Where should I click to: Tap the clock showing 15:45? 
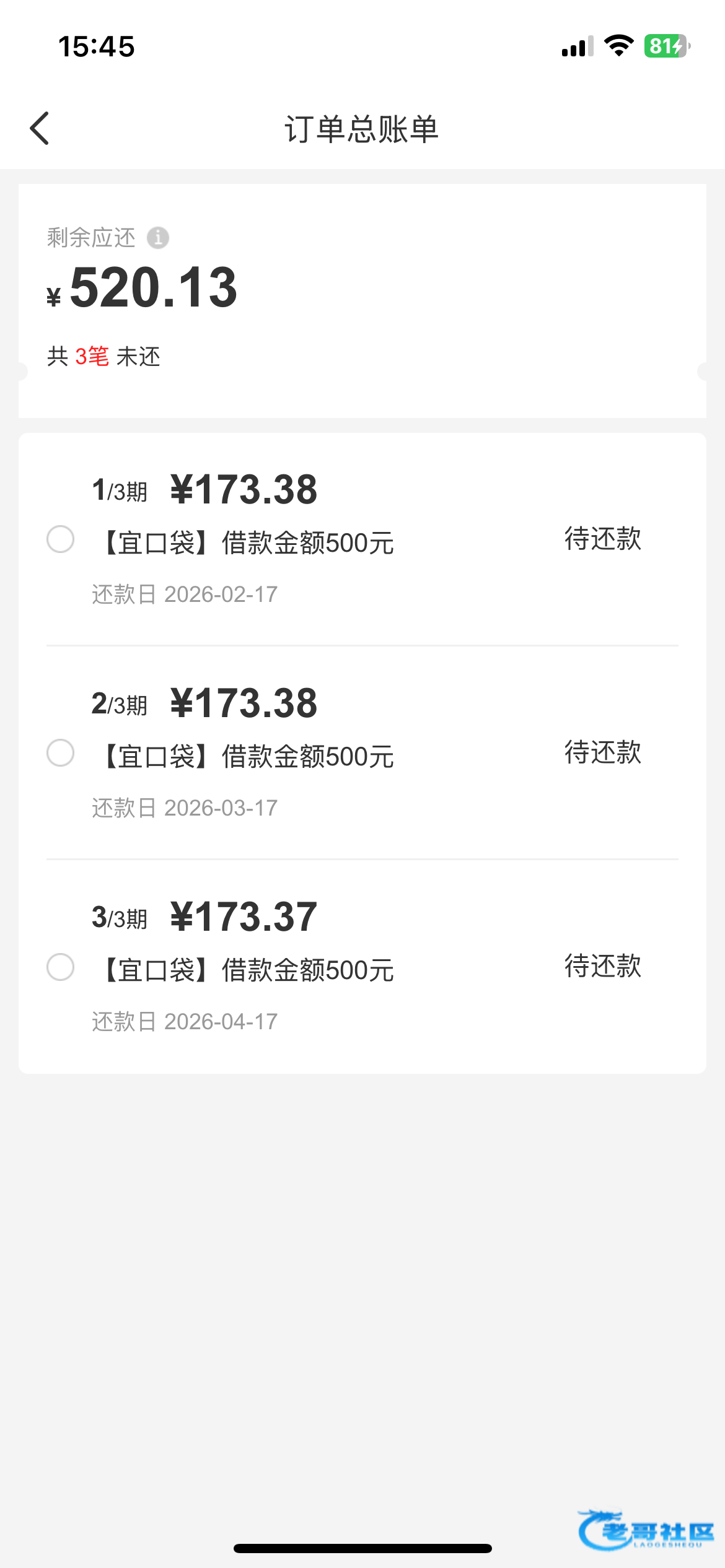click(x=96, y=46)
